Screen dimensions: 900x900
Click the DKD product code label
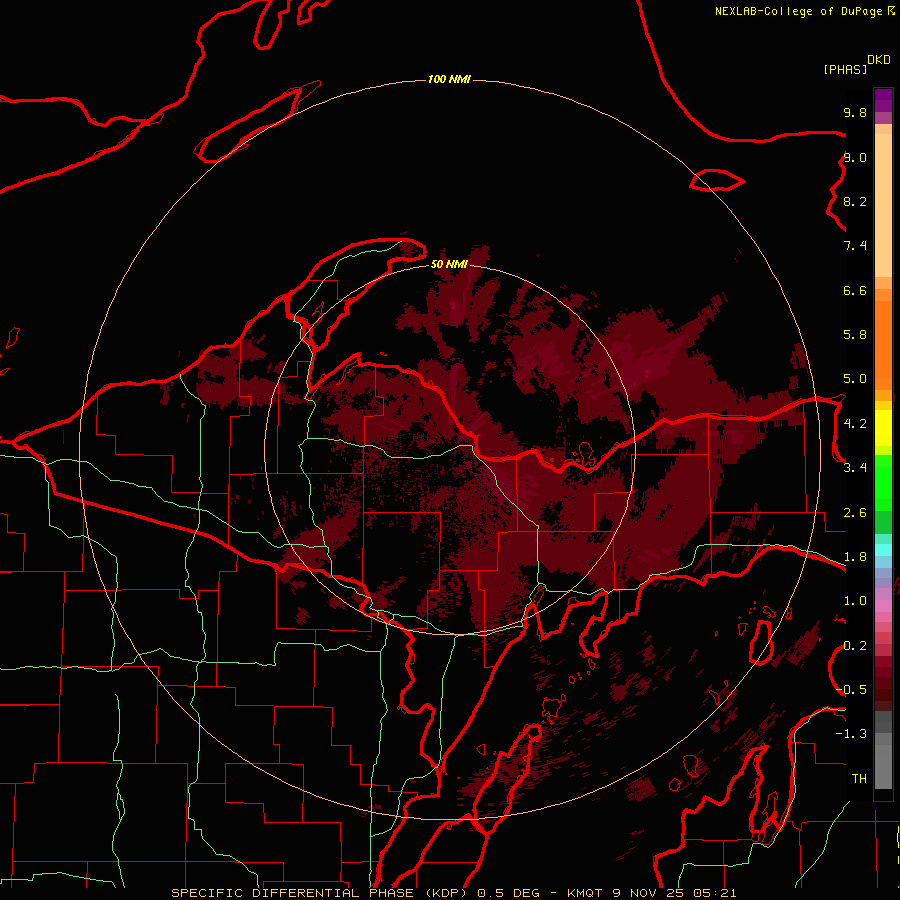point(879,60)
